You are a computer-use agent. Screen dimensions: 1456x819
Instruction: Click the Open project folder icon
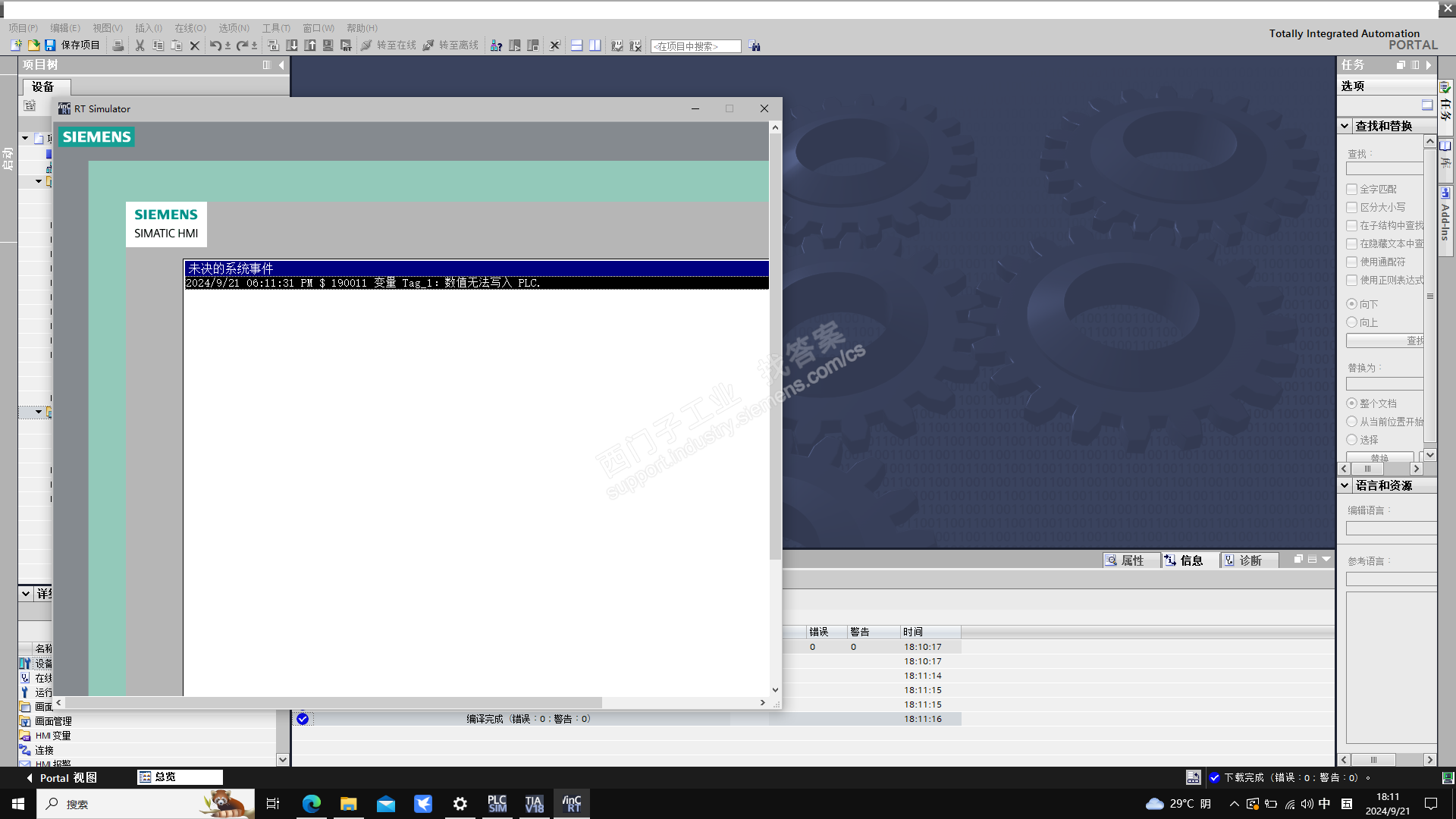pyautogui.click(x=33, y=45)
